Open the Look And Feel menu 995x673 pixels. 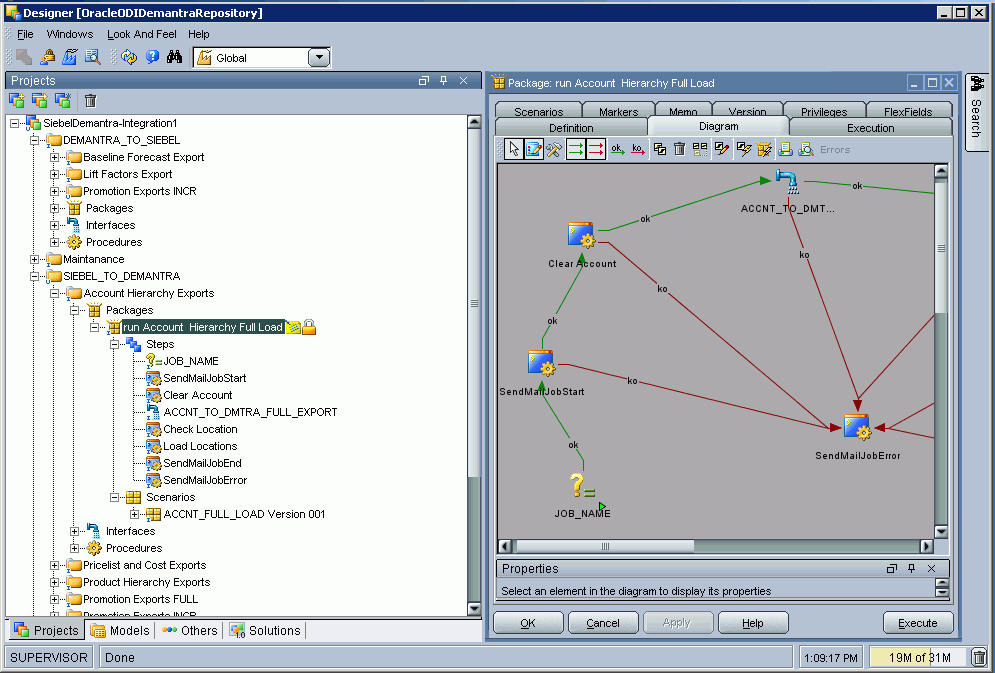point(142,34)
